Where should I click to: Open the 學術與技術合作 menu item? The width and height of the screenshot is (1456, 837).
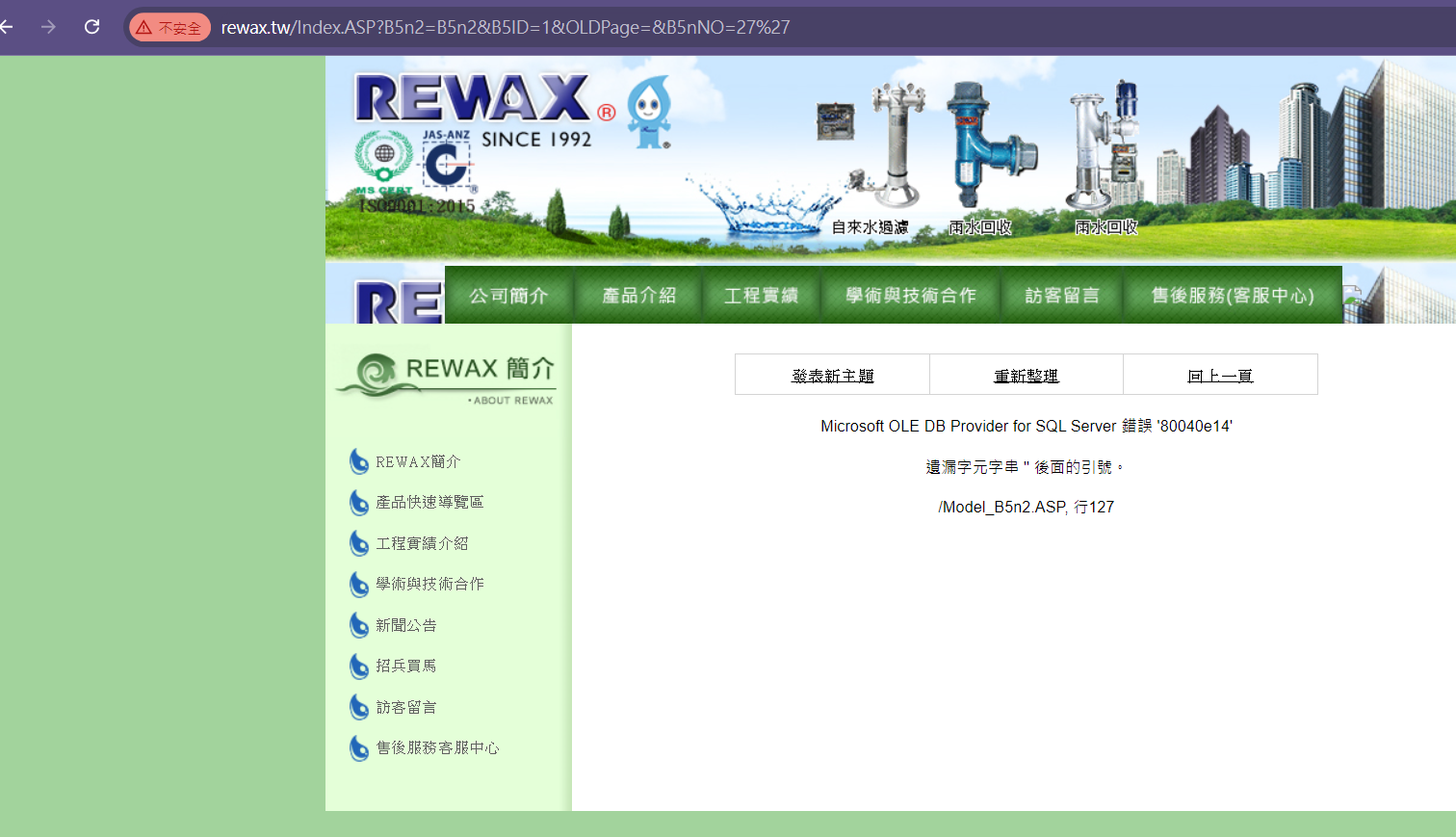click(911, 295)
